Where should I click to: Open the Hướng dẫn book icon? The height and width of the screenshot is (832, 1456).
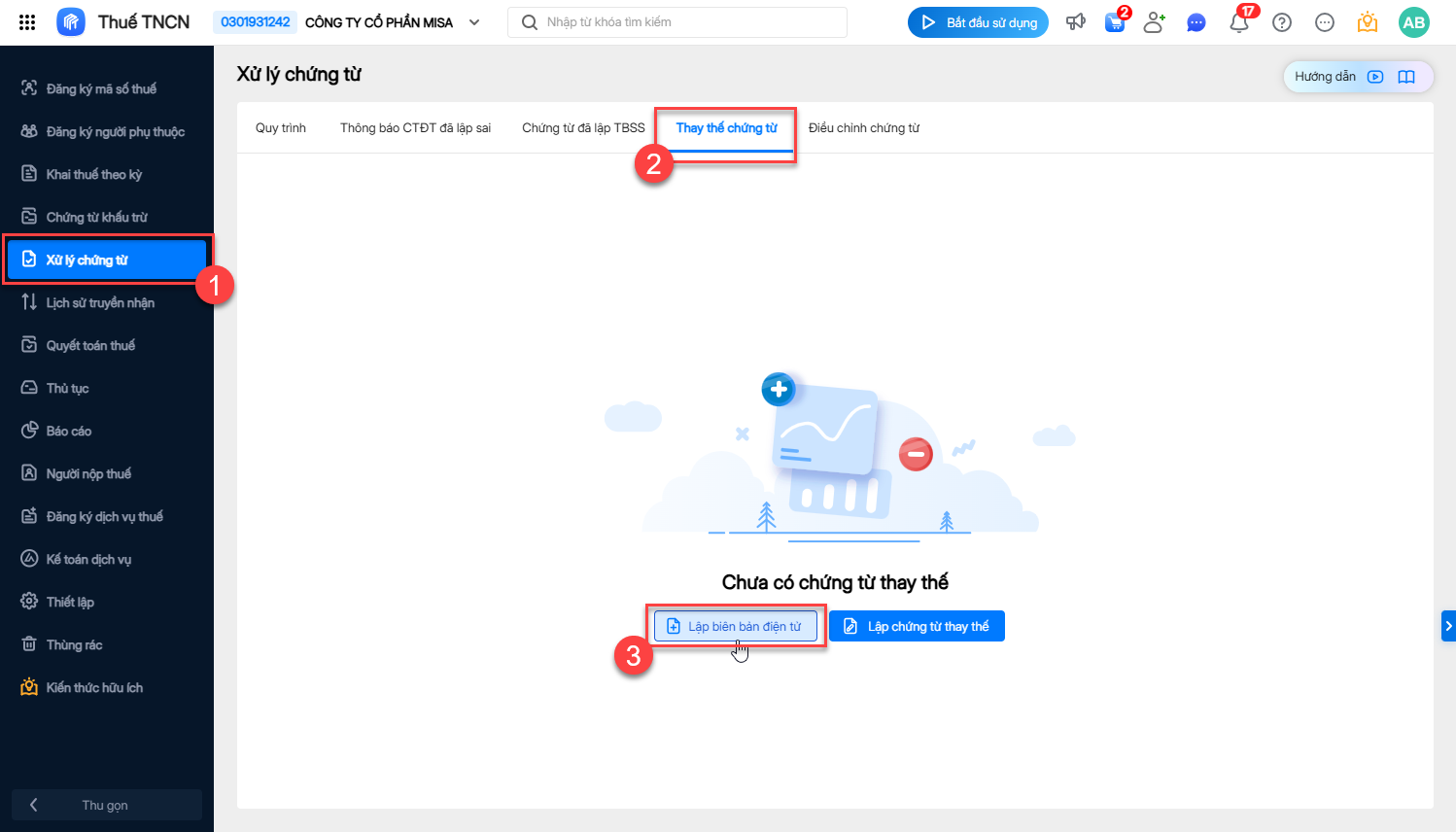click(1406, 77)
